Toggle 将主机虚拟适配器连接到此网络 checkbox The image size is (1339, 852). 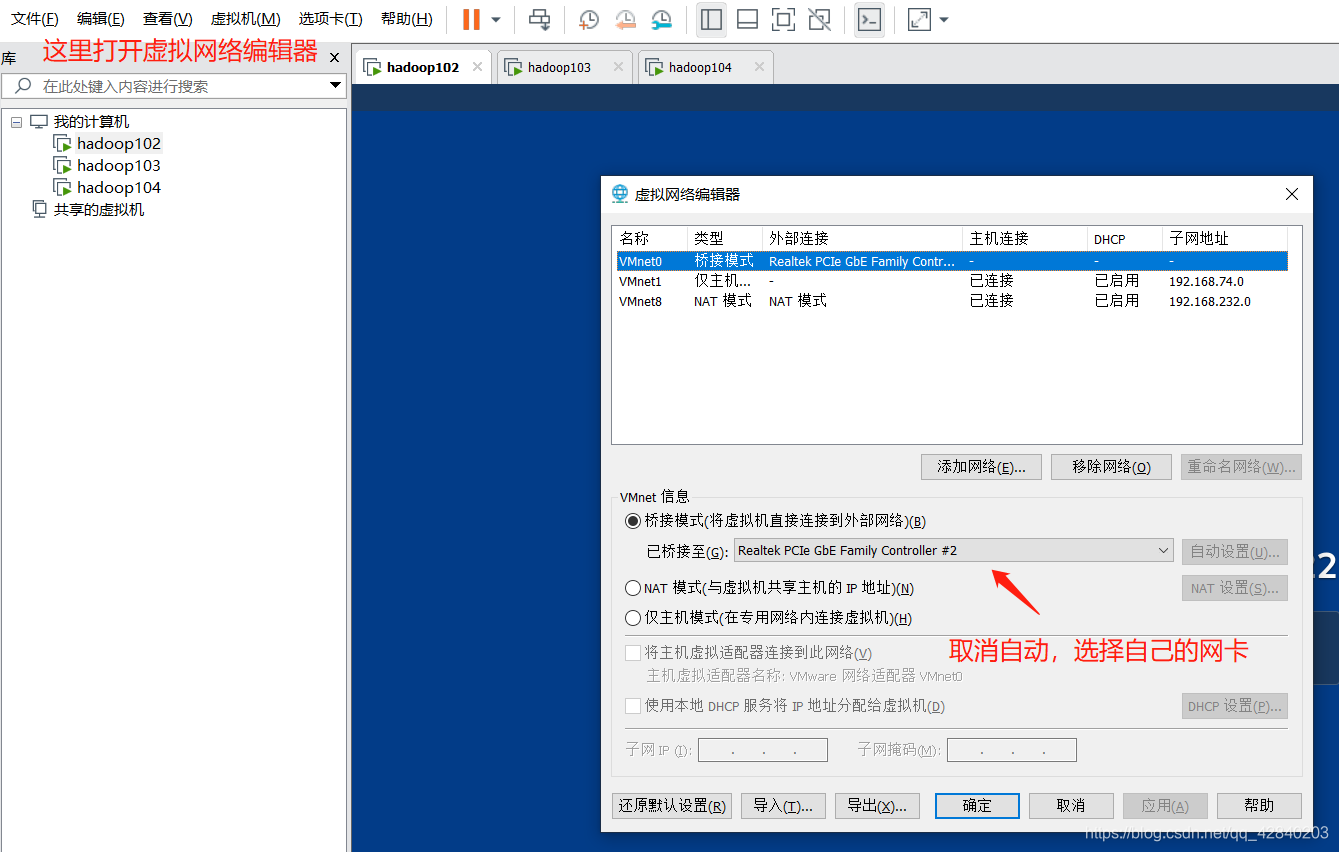[633, 653]
